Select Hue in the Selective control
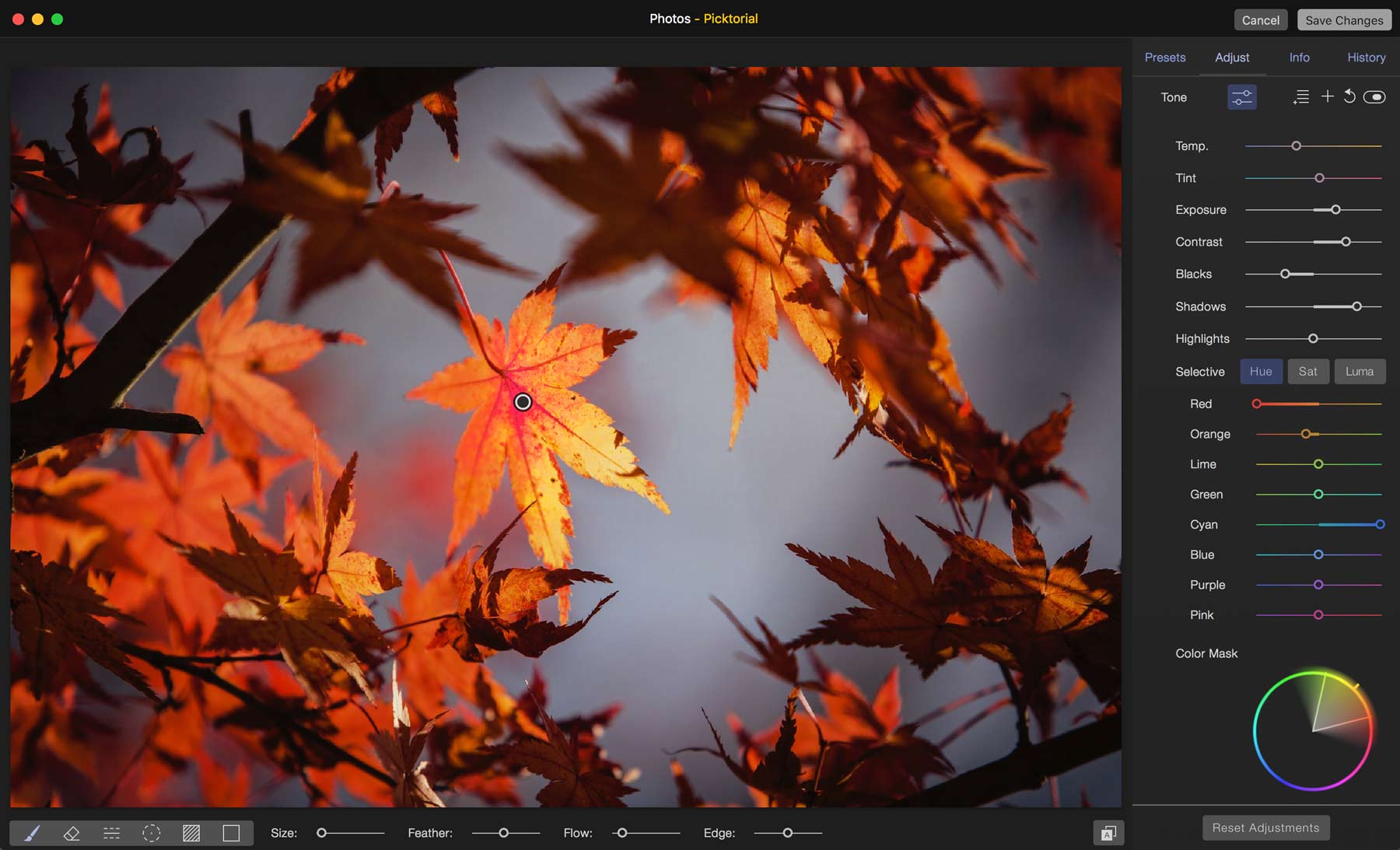This screenshot has height=850, width=1400. [x=1260, y=372]
